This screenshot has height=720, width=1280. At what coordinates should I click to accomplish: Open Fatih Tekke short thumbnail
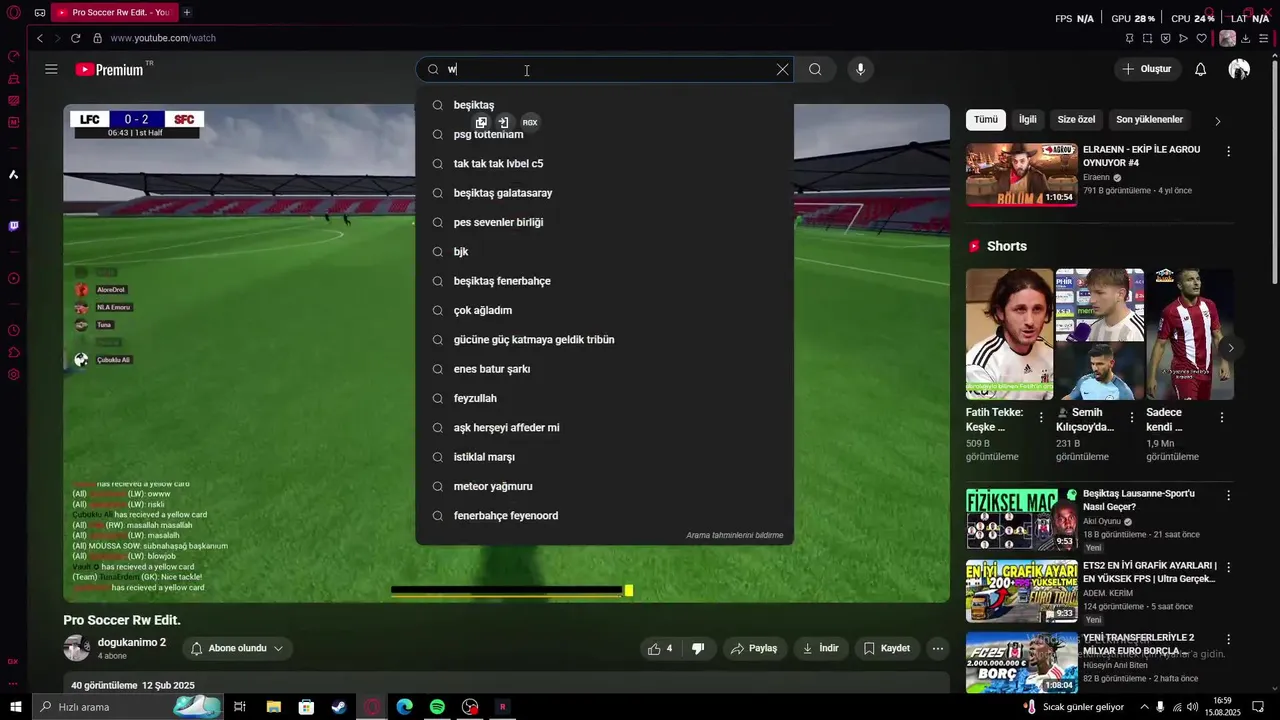point(1009,334)
